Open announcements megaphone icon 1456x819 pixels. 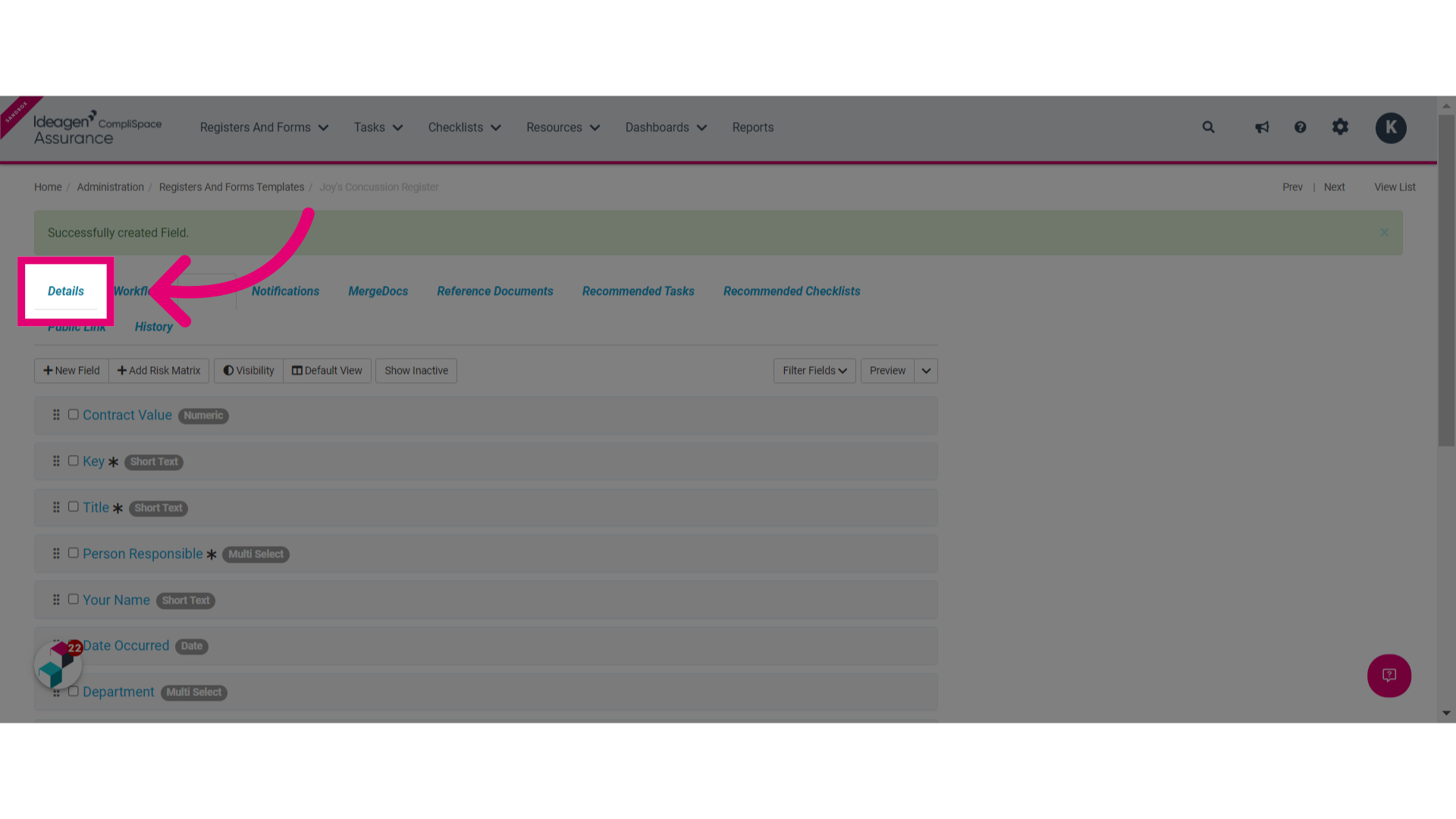[1262, 127]
